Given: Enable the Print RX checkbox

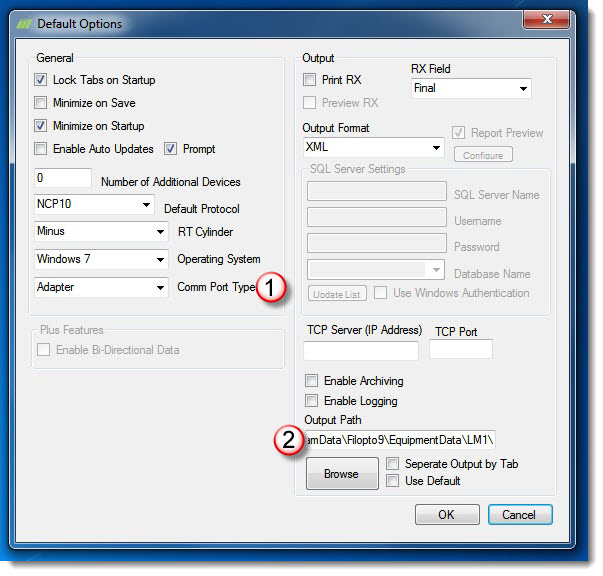Looking at the screenshot, I should (310, 80).
